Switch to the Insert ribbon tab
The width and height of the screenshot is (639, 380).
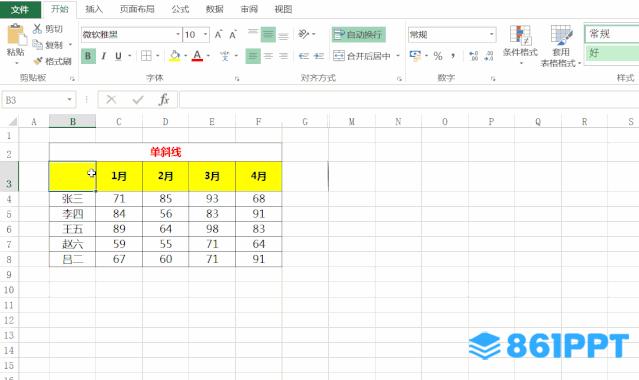(94, 9)
